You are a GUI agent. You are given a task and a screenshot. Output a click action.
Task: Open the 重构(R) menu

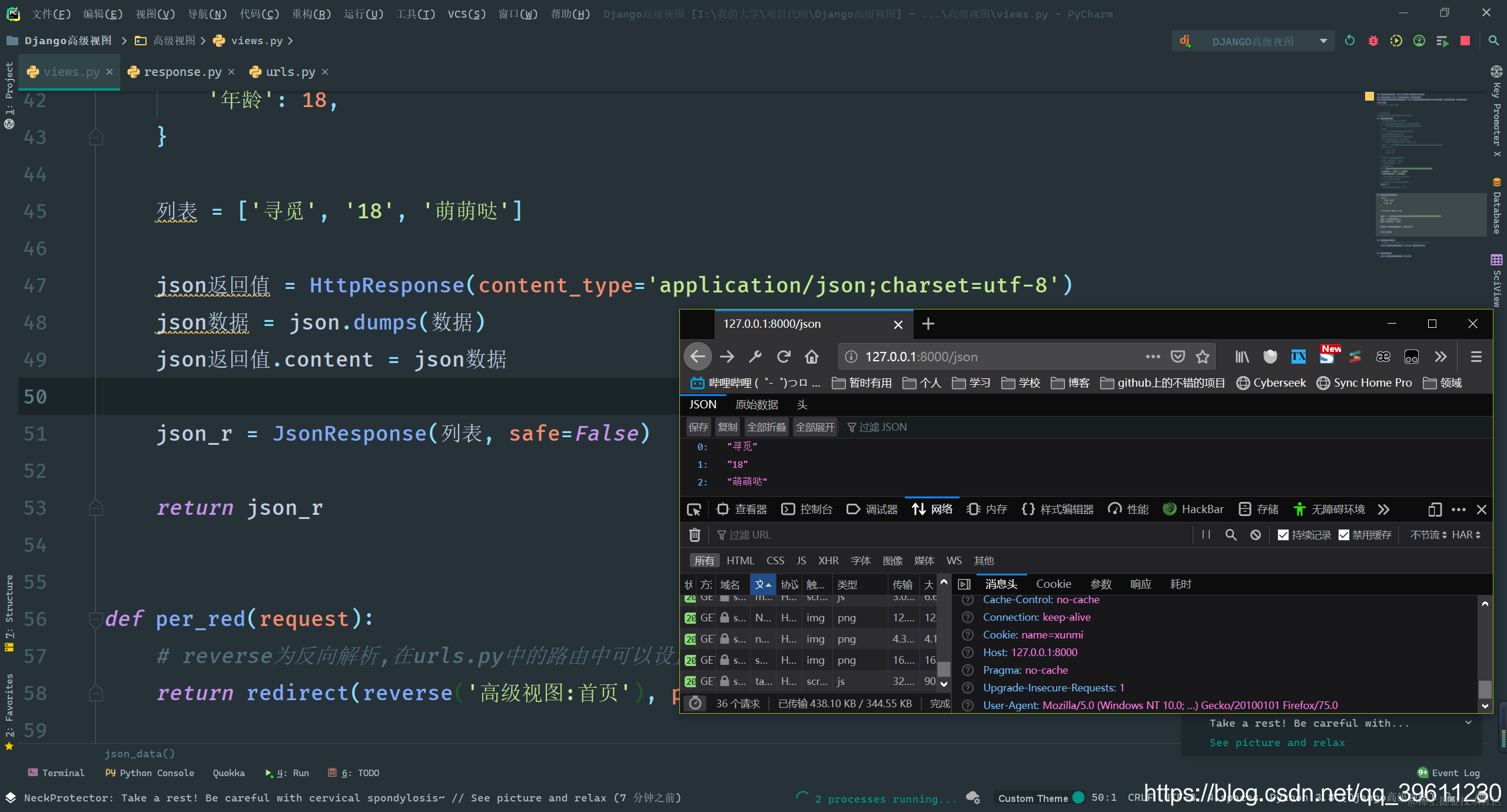[311, 14]
